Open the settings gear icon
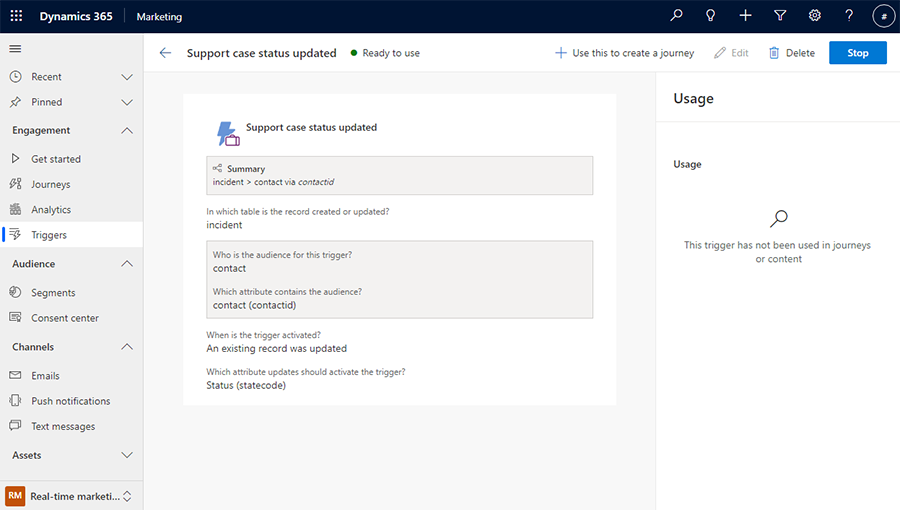 coord(815,16)
